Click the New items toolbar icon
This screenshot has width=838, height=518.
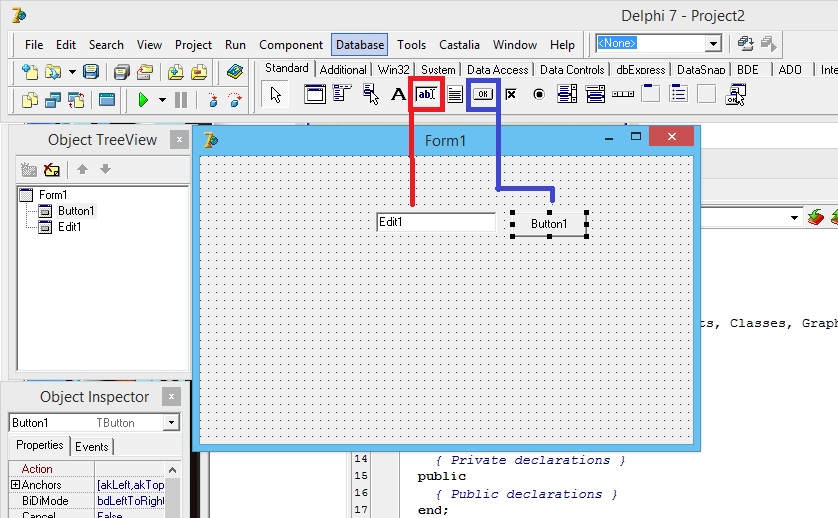29,72
